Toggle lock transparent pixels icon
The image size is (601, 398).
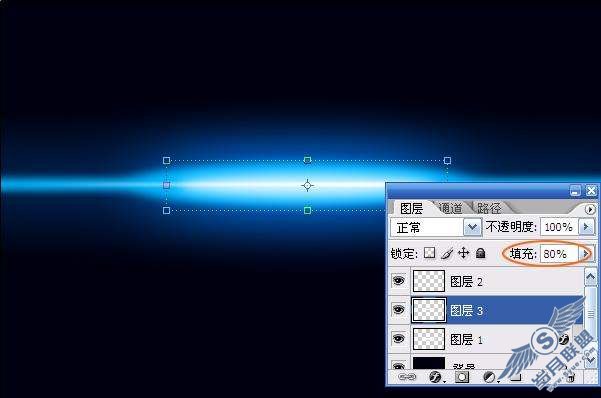point(430,253)
